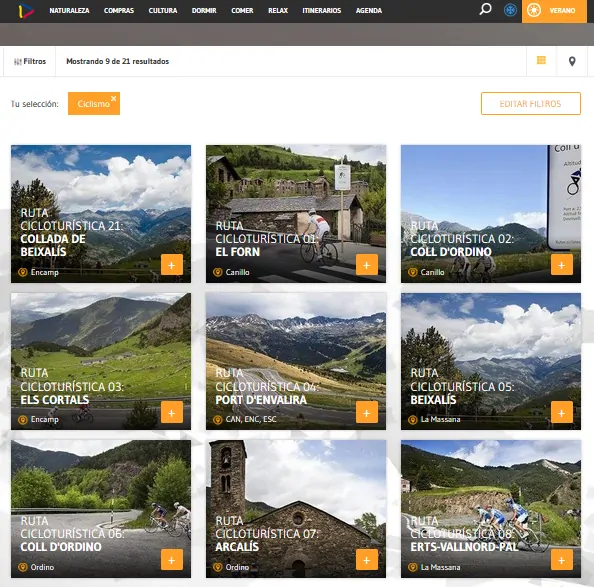Open Ruta Cicloturística 05 Beixalís title
Viewport: 594px width, 587px height.
click(x=462, y=386)
